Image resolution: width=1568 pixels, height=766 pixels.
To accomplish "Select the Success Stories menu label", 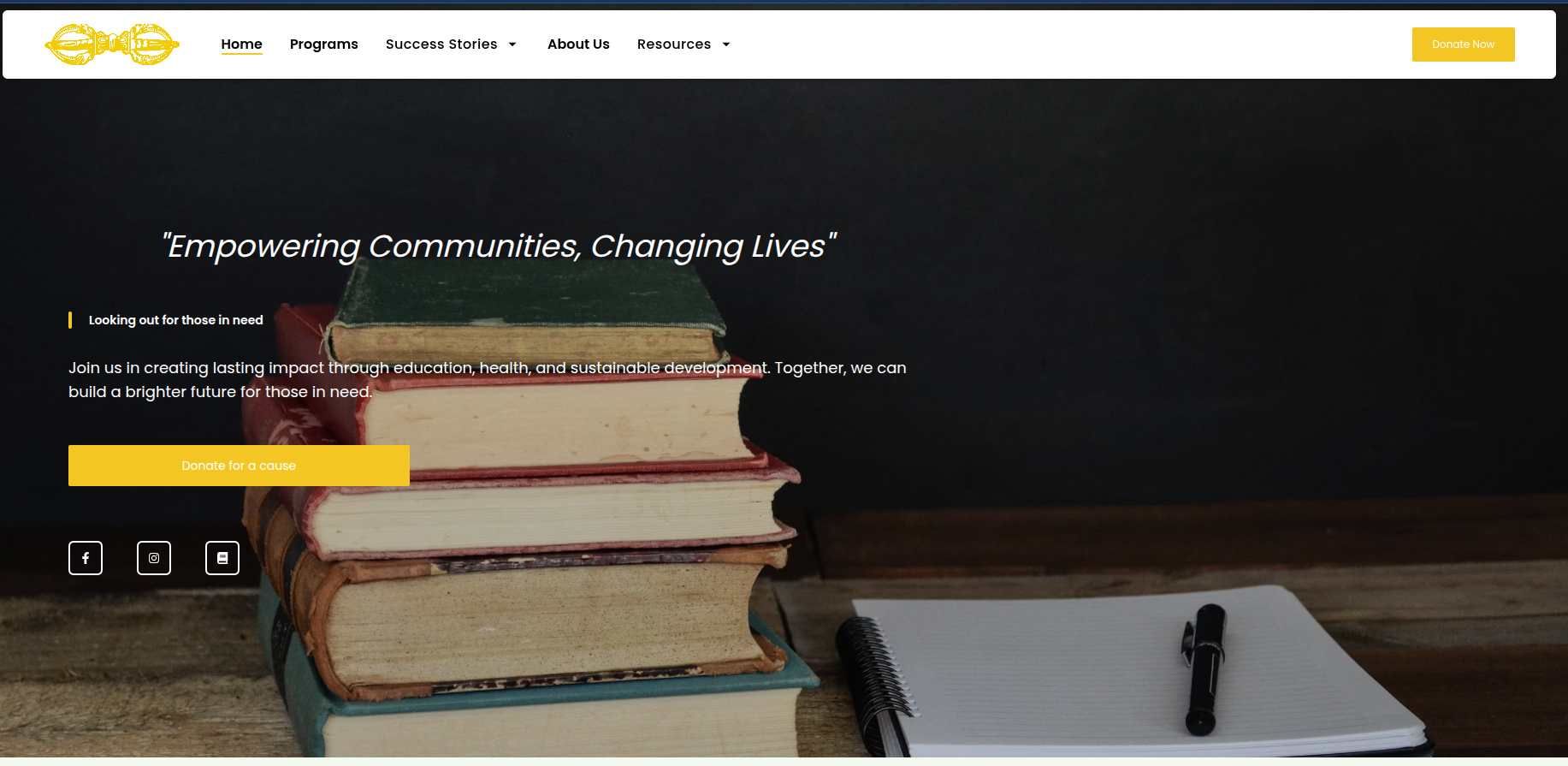I will click(441, 45).
